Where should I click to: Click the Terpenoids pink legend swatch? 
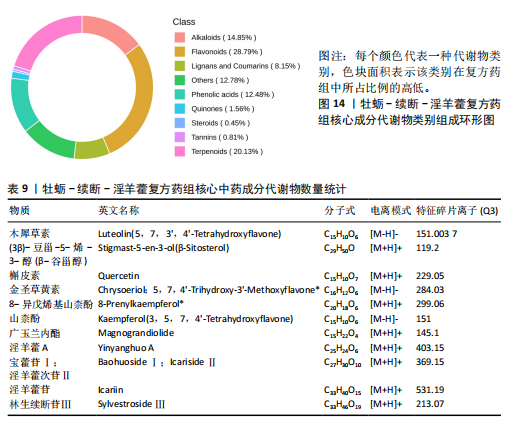[x=180, y=151]
